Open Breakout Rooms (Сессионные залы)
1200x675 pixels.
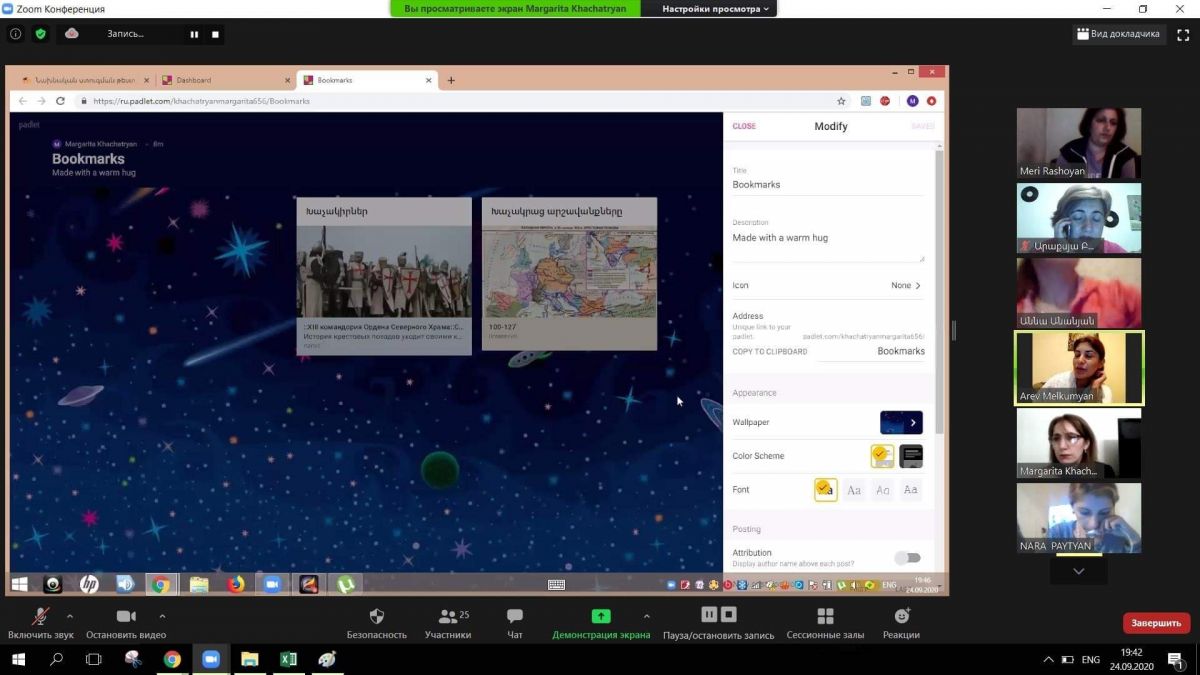(x=824, y=617)
